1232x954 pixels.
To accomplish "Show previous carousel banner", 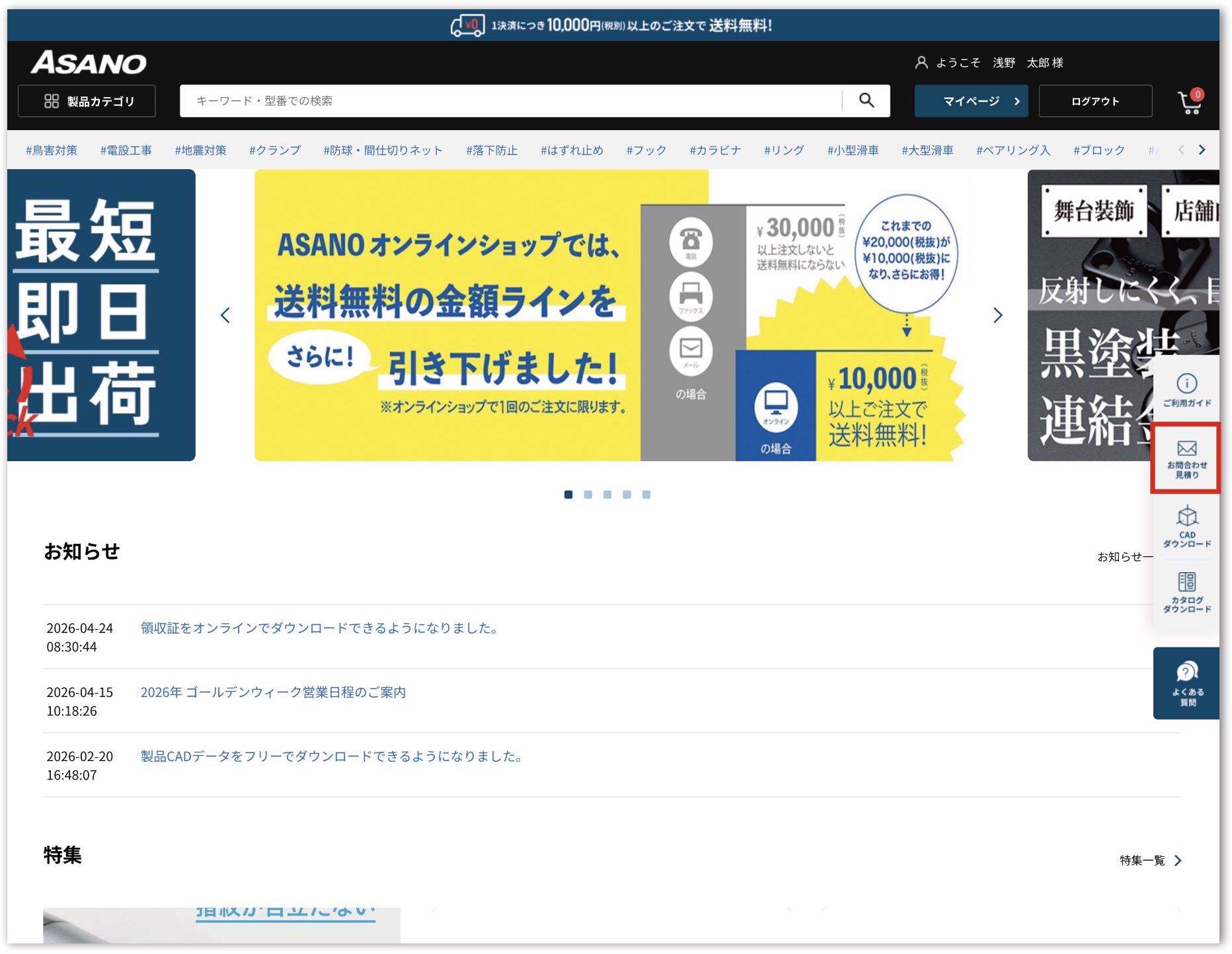I will 225,315.
